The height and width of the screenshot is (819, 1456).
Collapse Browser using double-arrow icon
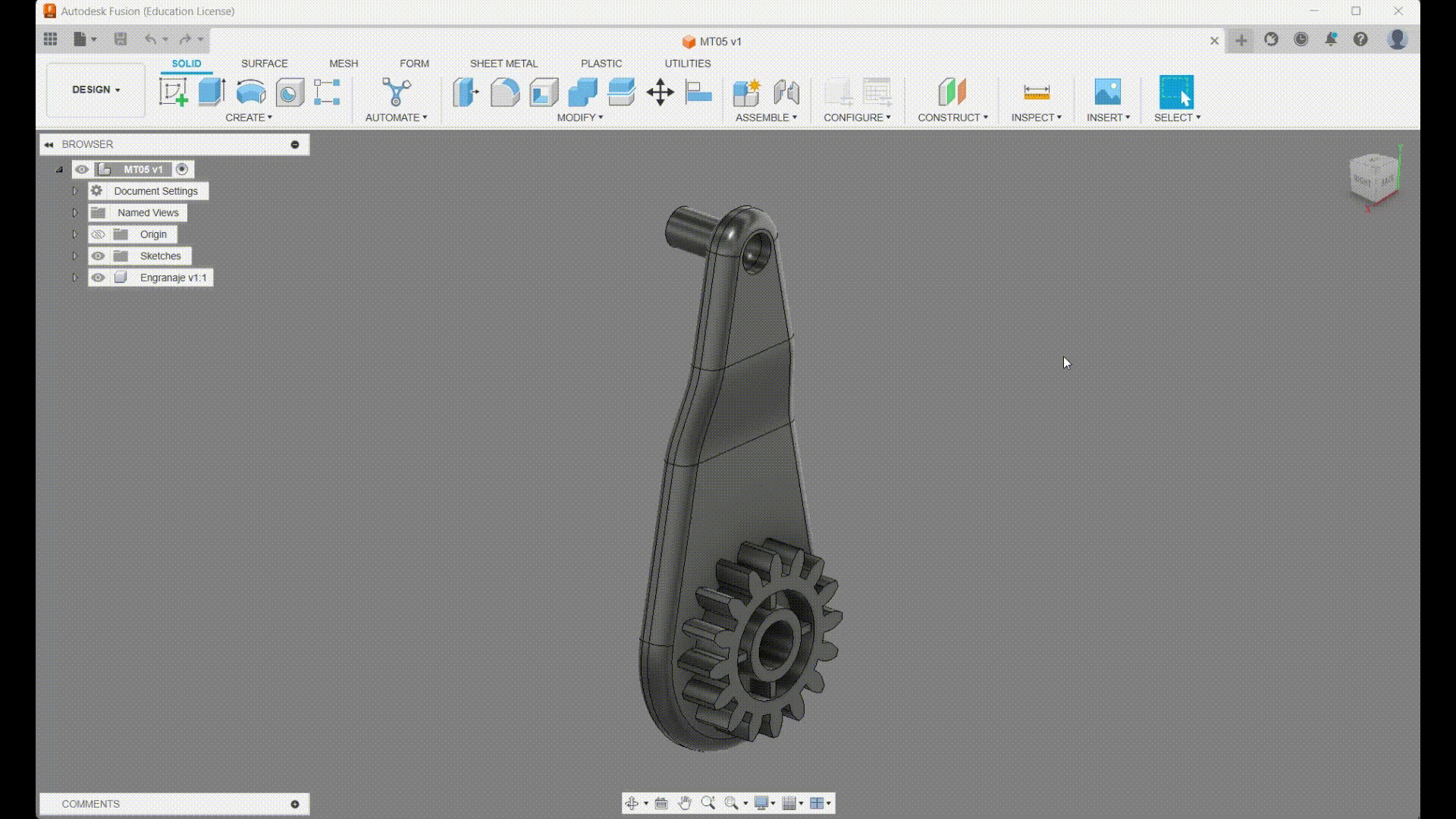[x=49, y=144]
